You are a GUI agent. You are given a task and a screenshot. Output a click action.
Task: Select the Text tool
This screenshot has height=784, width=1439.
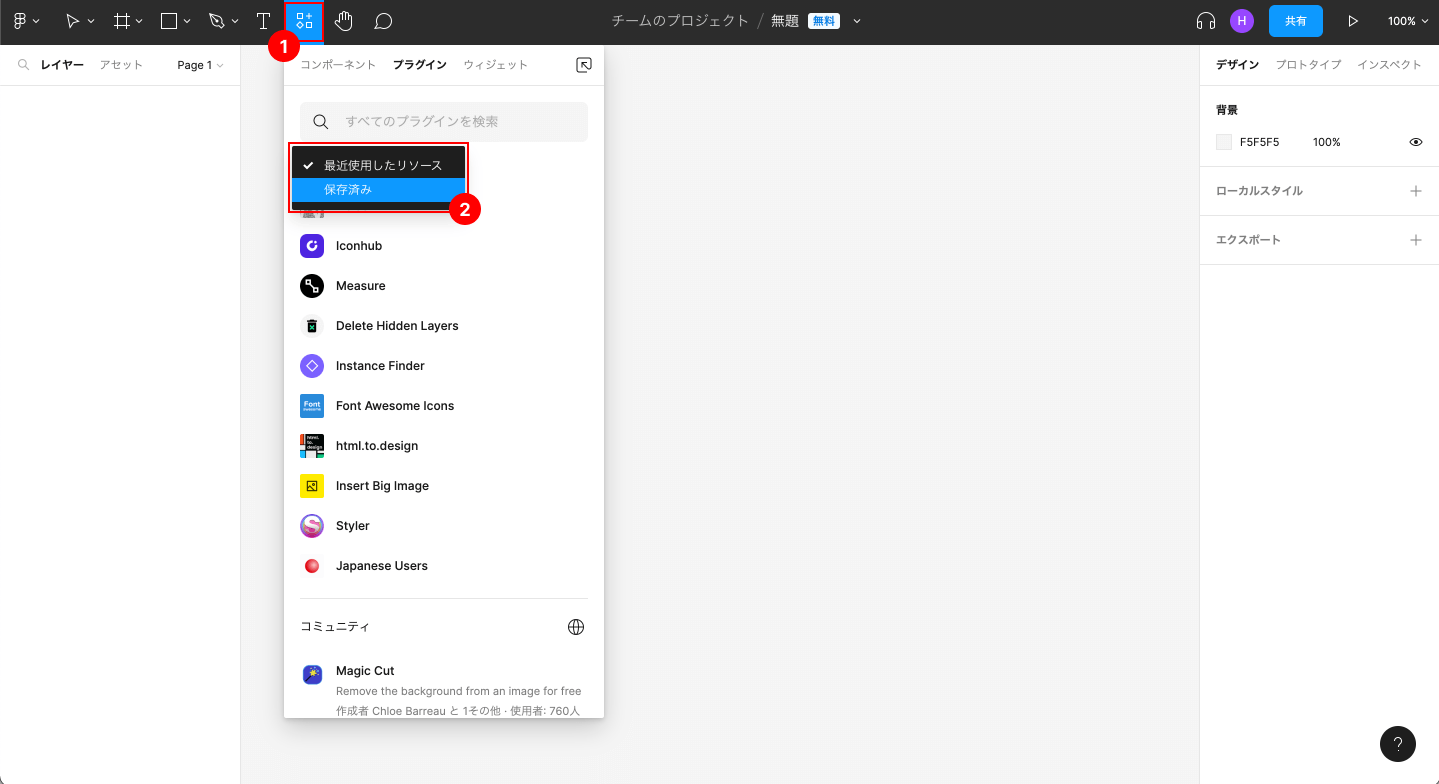[263, 21]
